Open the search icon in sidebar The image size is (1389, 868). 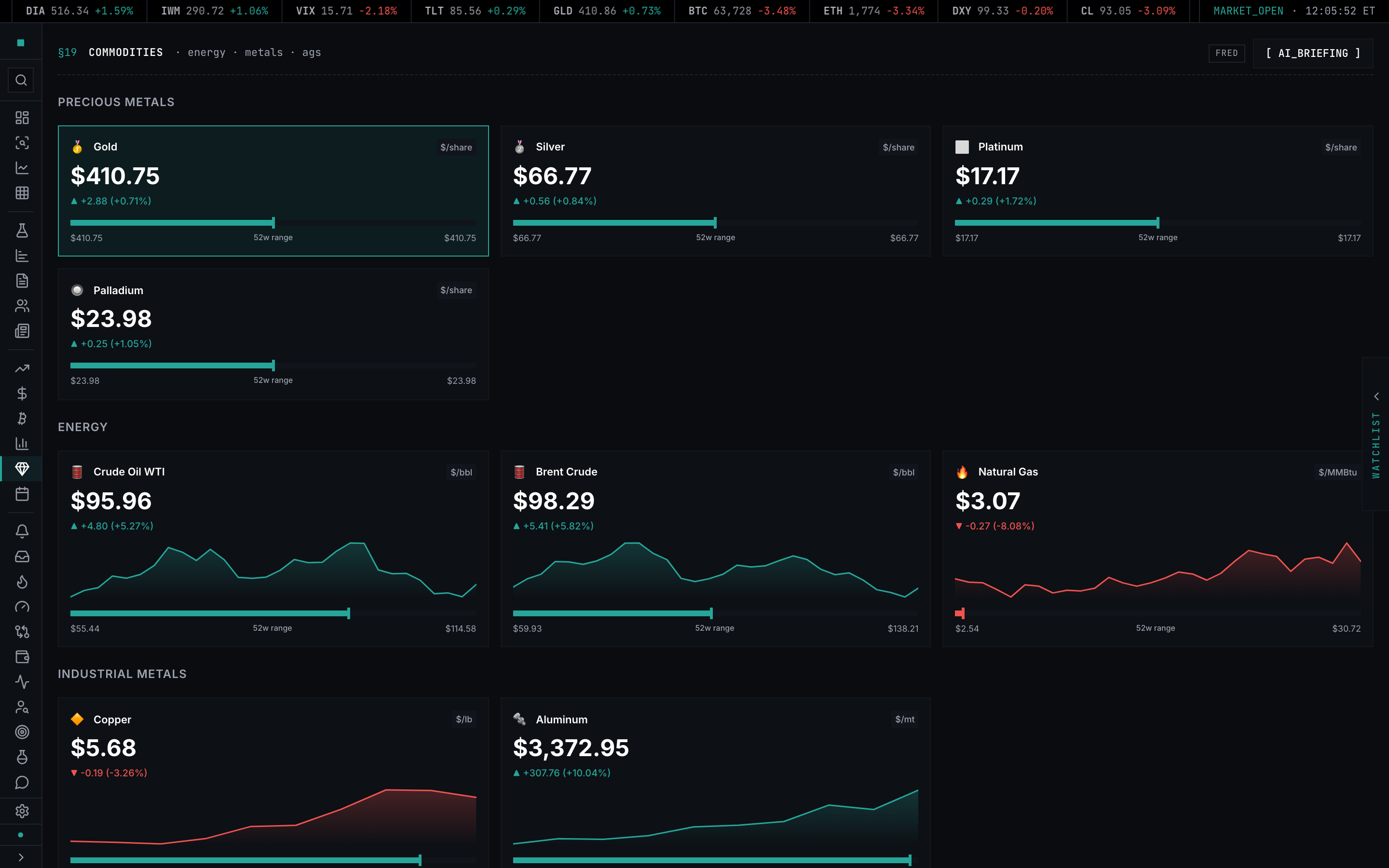click(21, 81)
